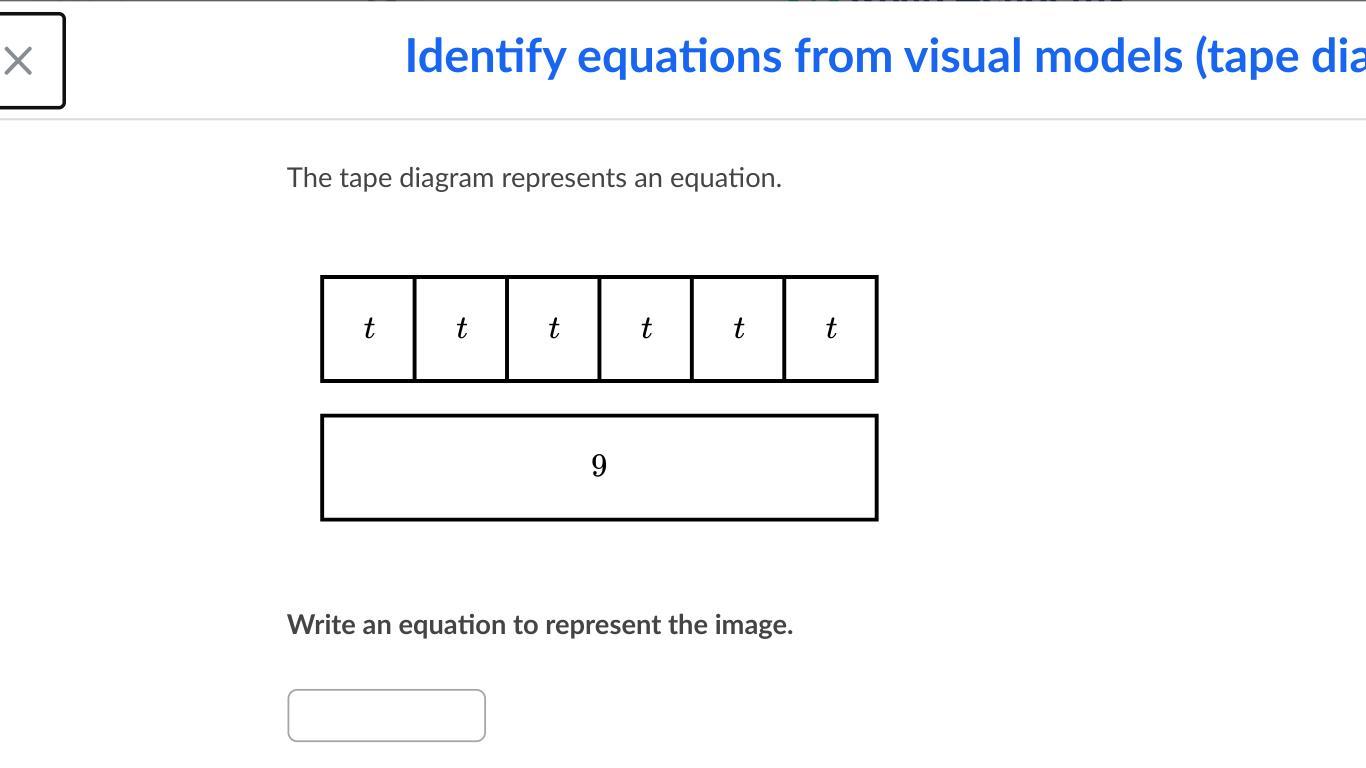Image resolution: width=1366 pixels, height=768 pixels.
Task: Click the number 9 in the bottom bar
Action: 599,466
